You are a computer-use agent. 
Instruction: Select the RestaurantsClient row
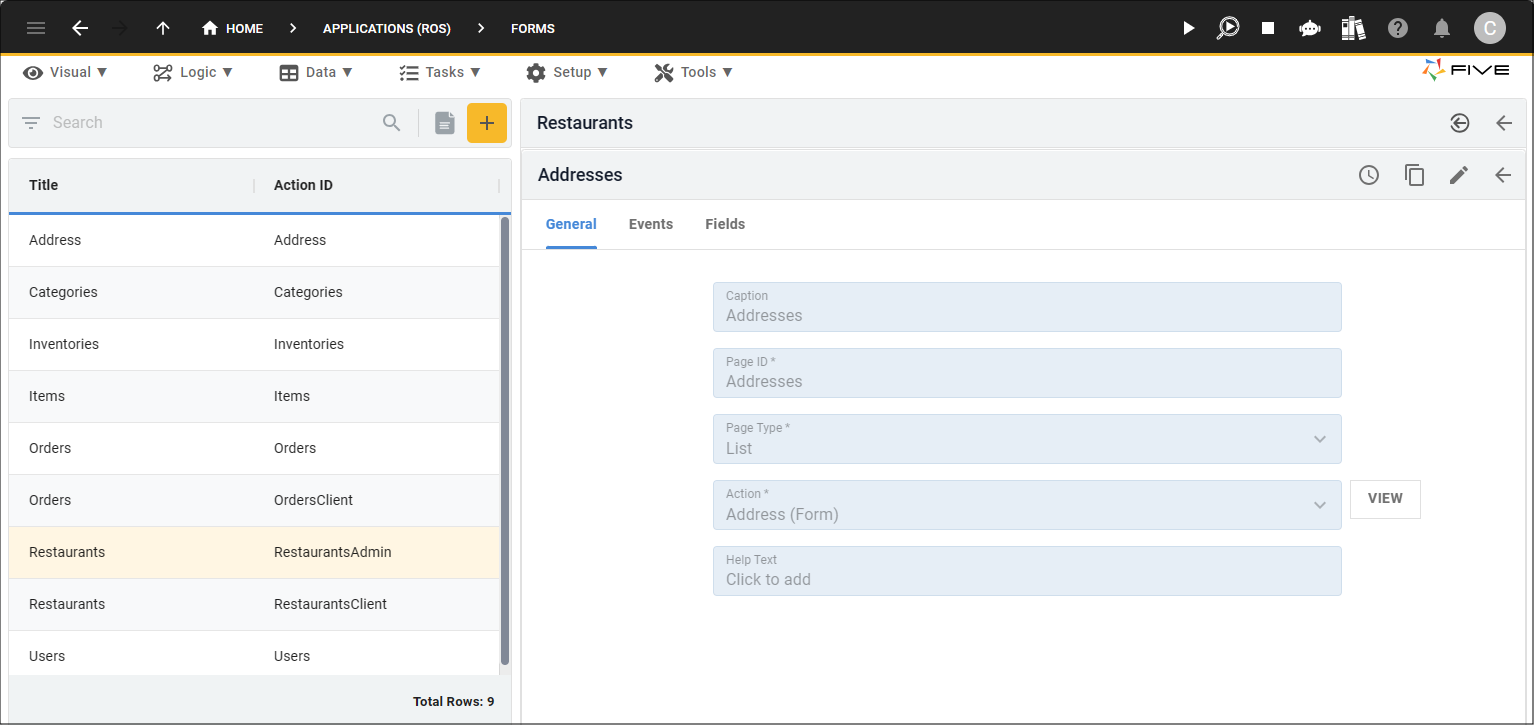254,604
